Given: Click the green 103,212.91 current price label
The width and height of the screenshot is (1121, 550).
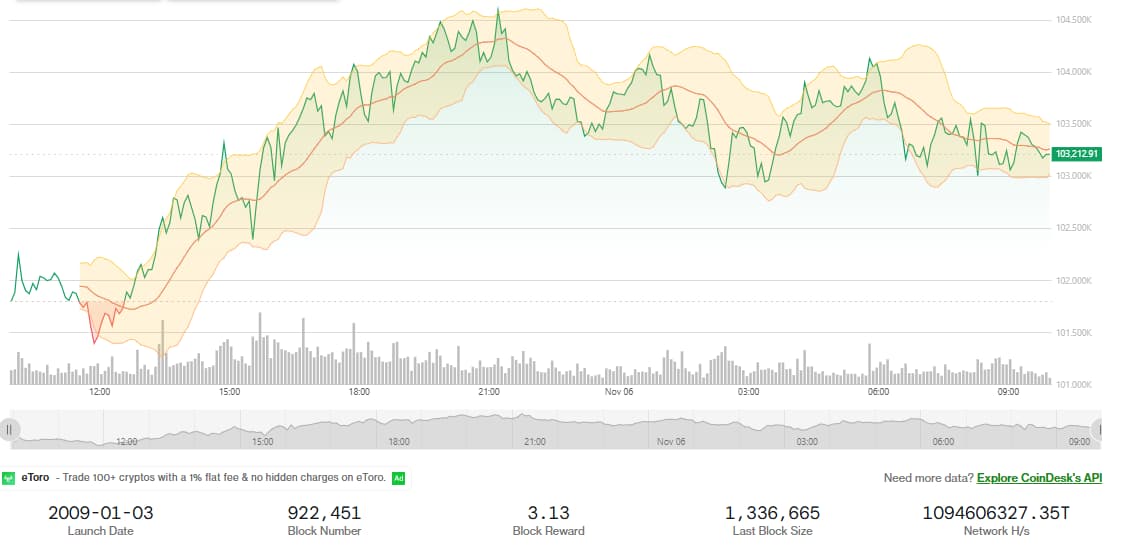Looking at the screenshot, I should pyautogui.click(x=1077, y=154).
